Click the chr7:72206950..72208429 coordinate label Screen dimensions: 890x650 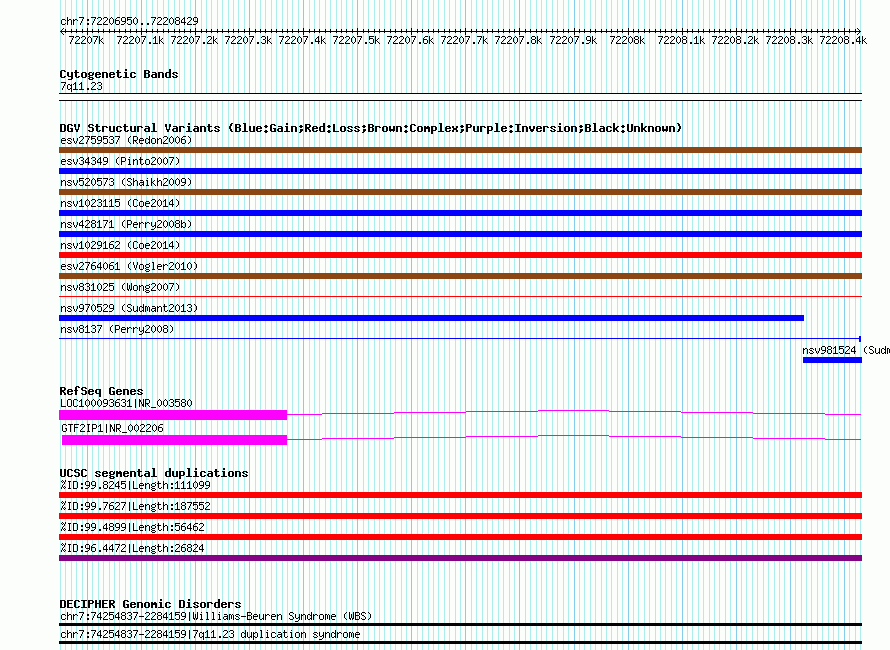tap(129, 21)
